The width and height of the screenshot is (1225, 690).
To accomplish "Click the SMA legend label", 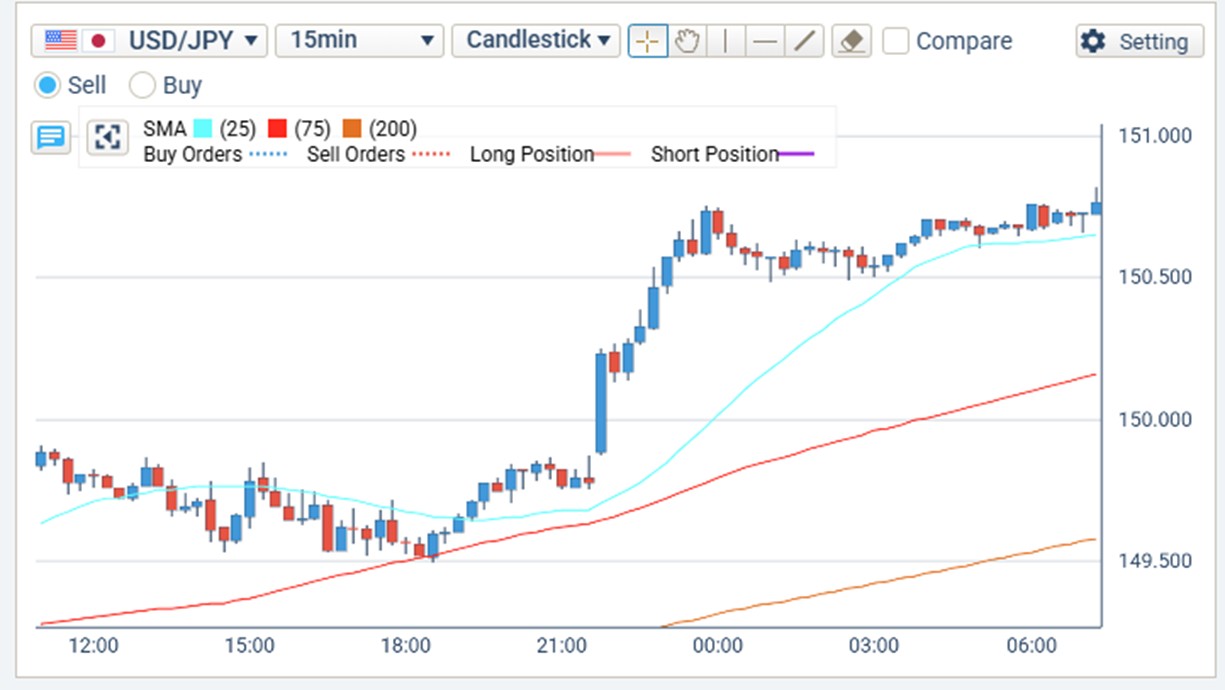I will pyautogui.click(x=165, y=128).
